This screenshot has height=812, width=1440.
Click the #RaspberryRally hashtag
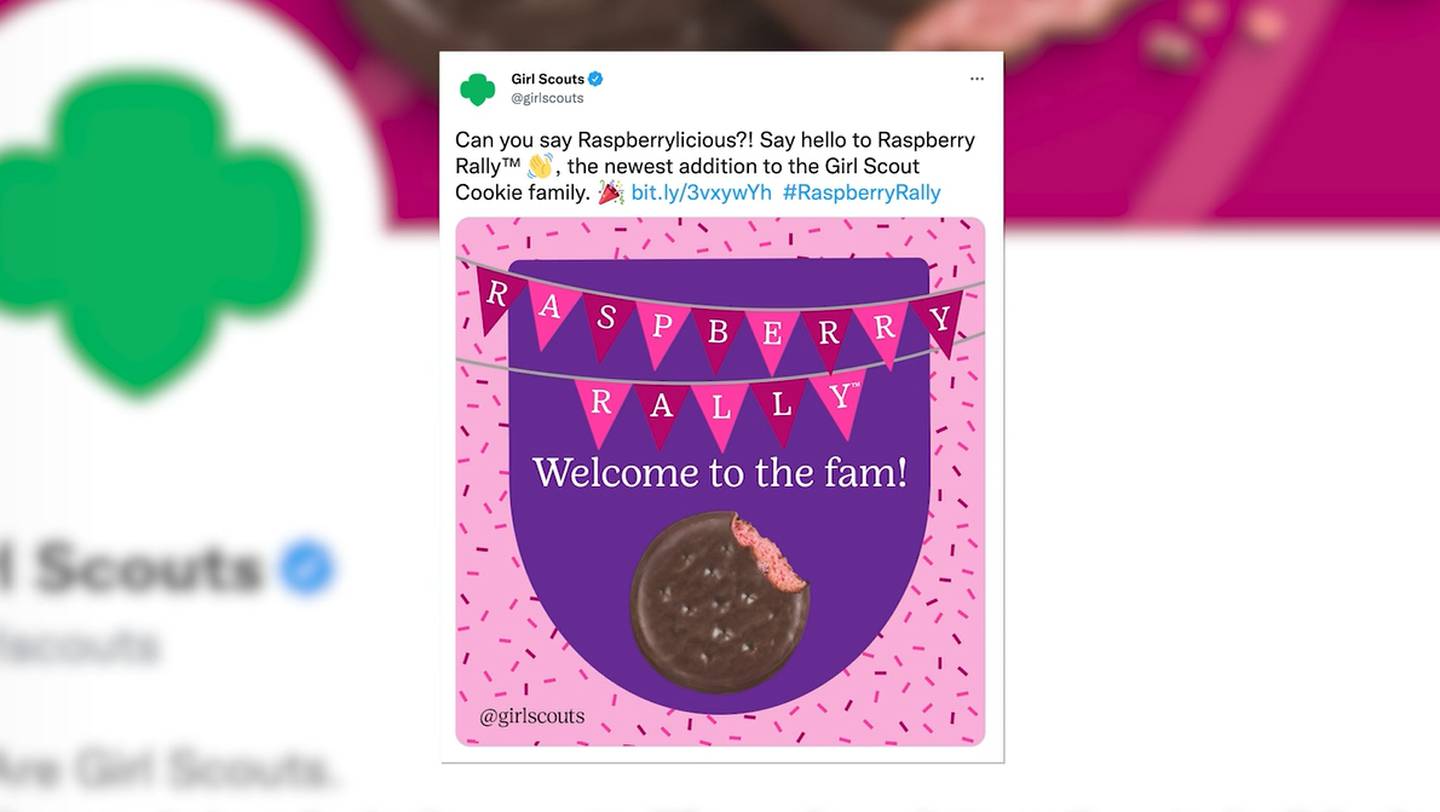click(x=861, y=193)
